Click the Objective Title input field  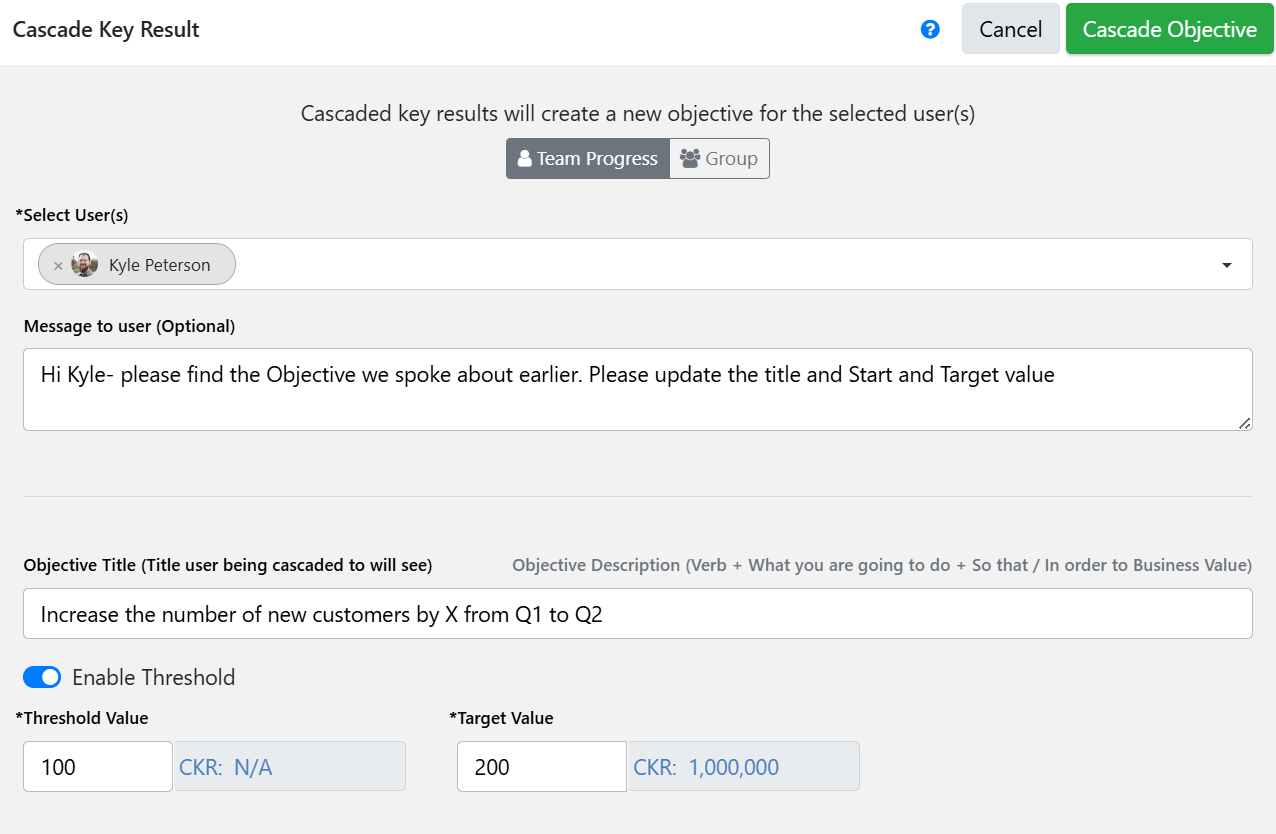(638, 613)
